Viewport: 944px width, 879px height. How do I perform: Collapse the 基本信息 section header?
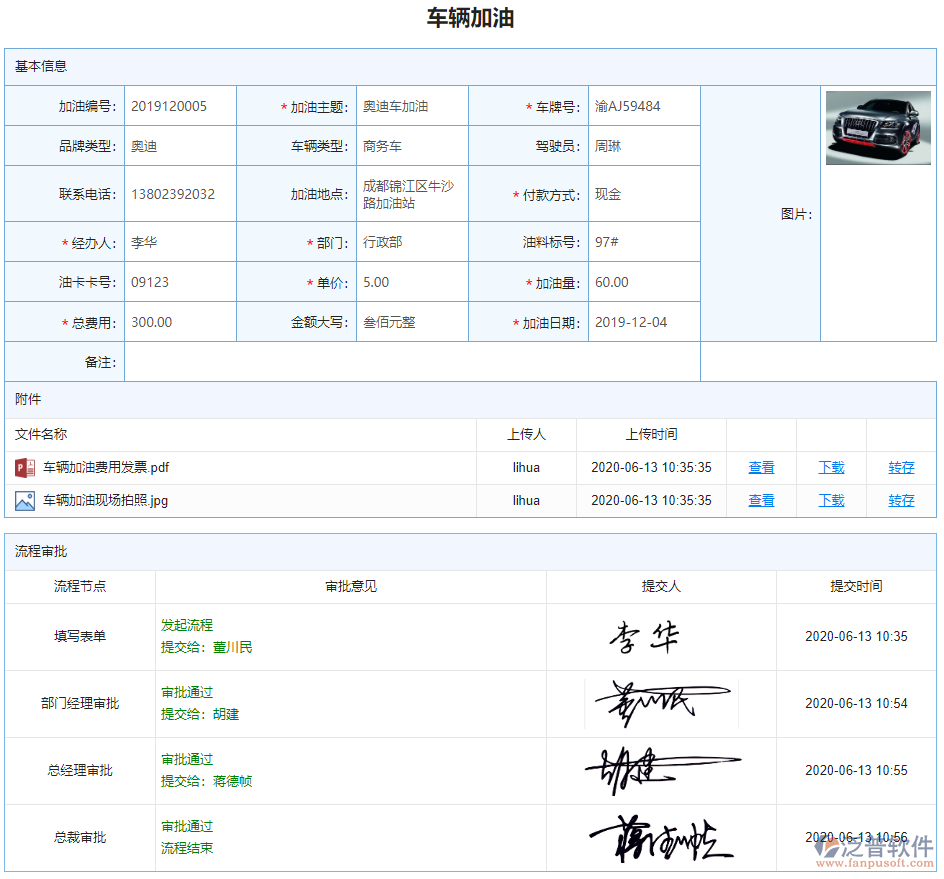(x=37, y=66)
